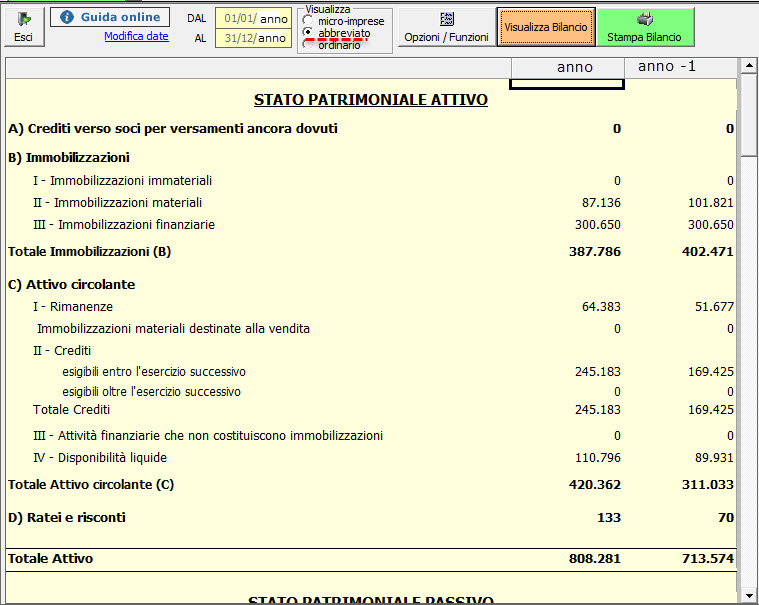Click the value 101.821 in anno -1 column

click(x=711, y=203)
